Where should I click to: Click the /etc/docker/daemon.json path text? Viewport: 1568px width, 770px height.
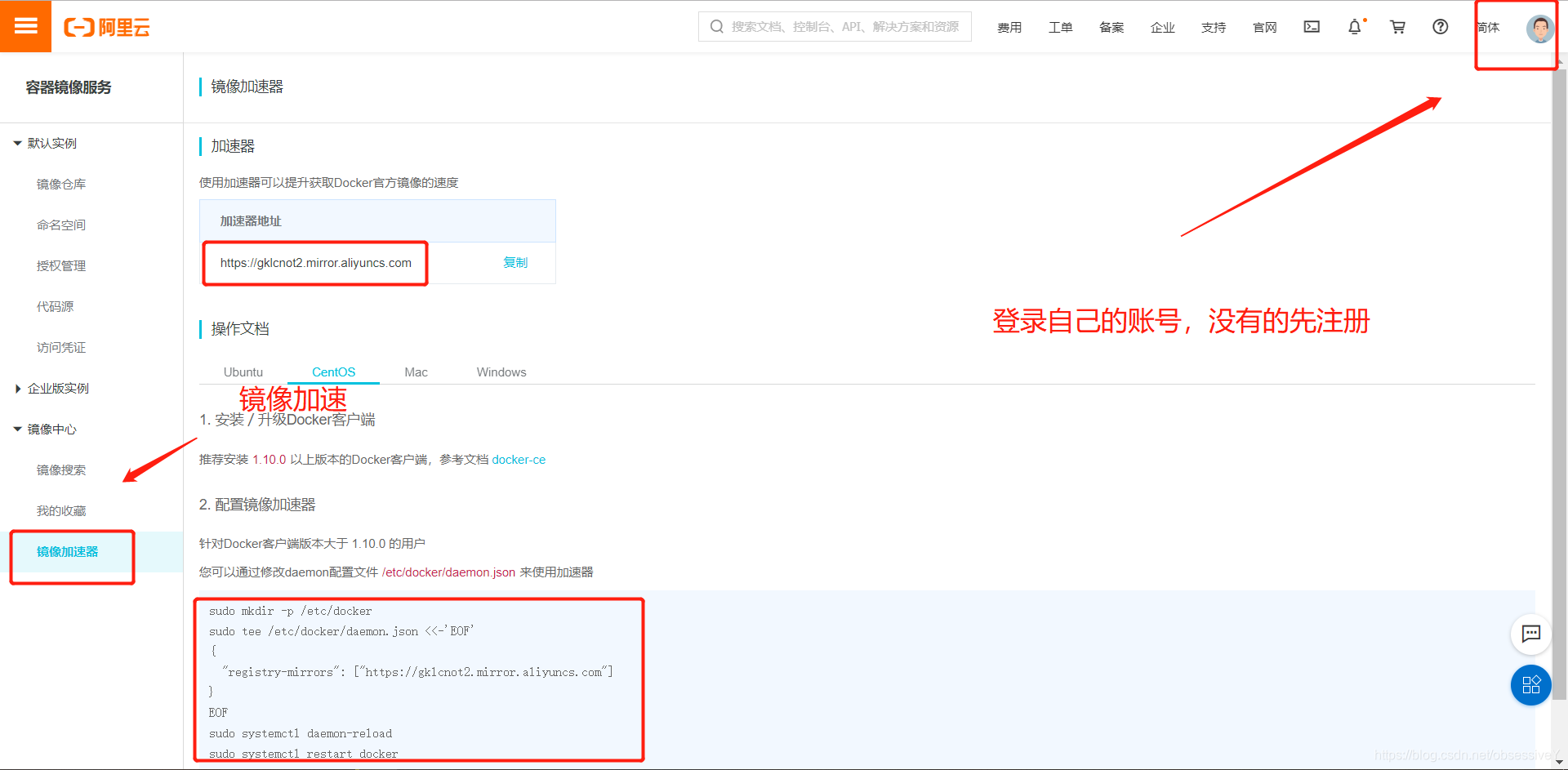tap(448, 572)
